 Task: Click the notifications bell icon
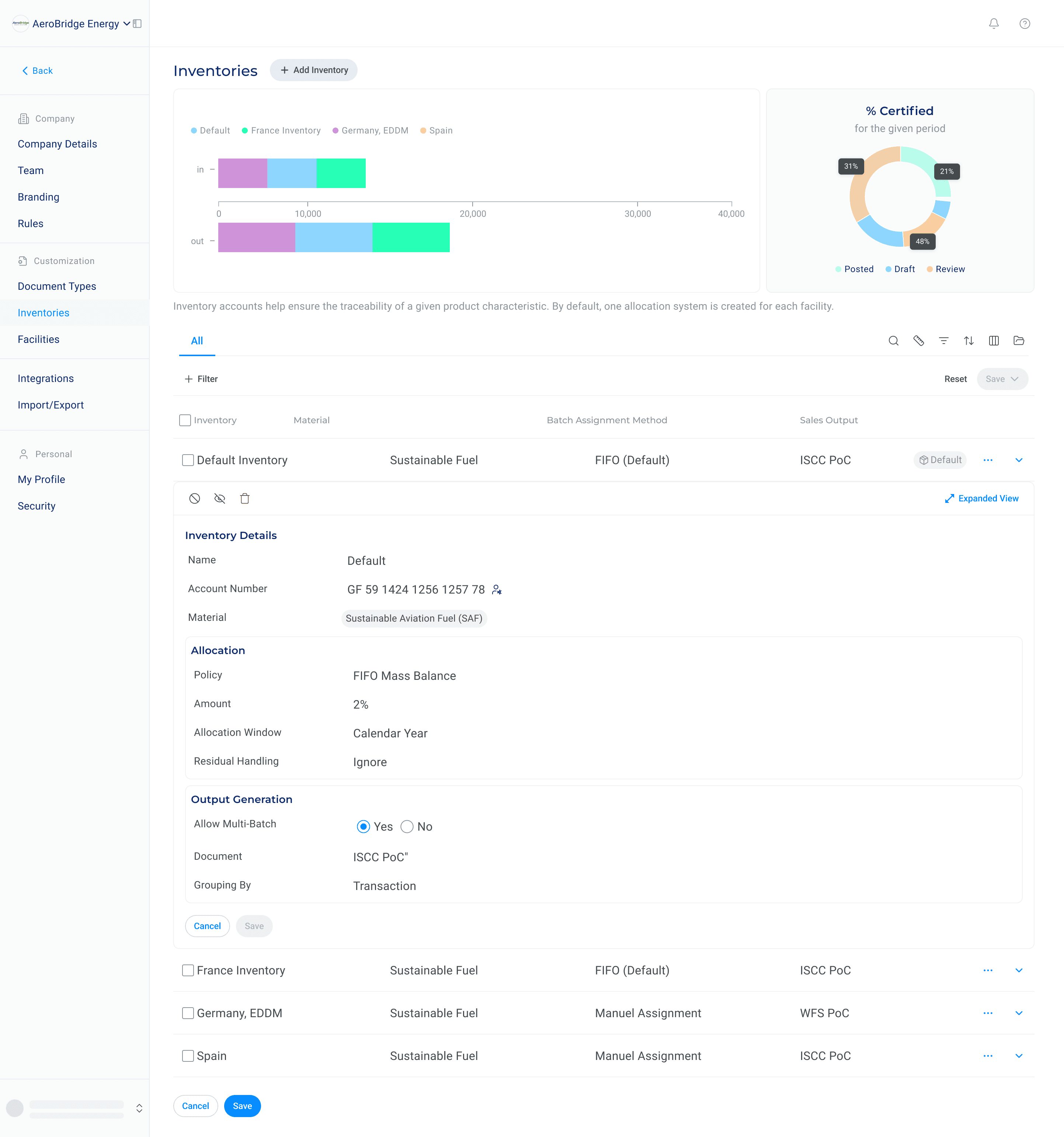994,24
